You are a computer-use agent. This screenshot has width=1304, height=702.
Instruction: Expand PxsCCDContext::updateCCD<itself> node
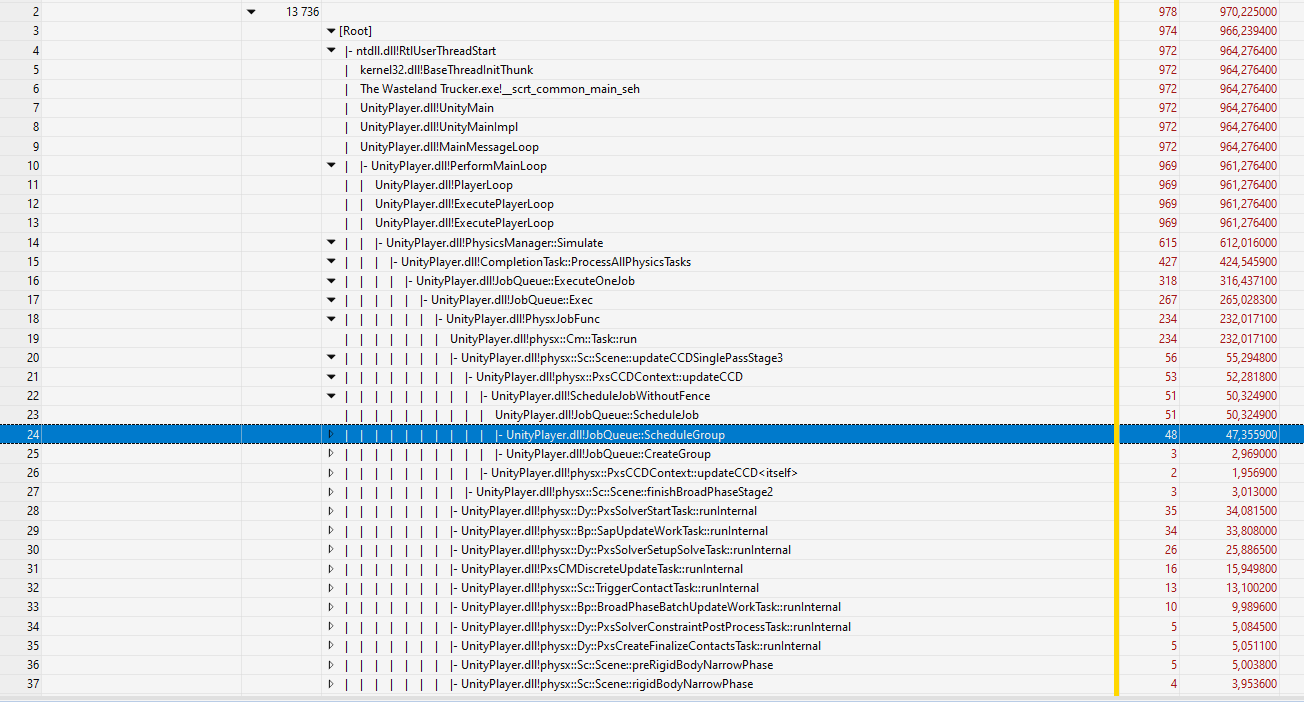[331, 473]
